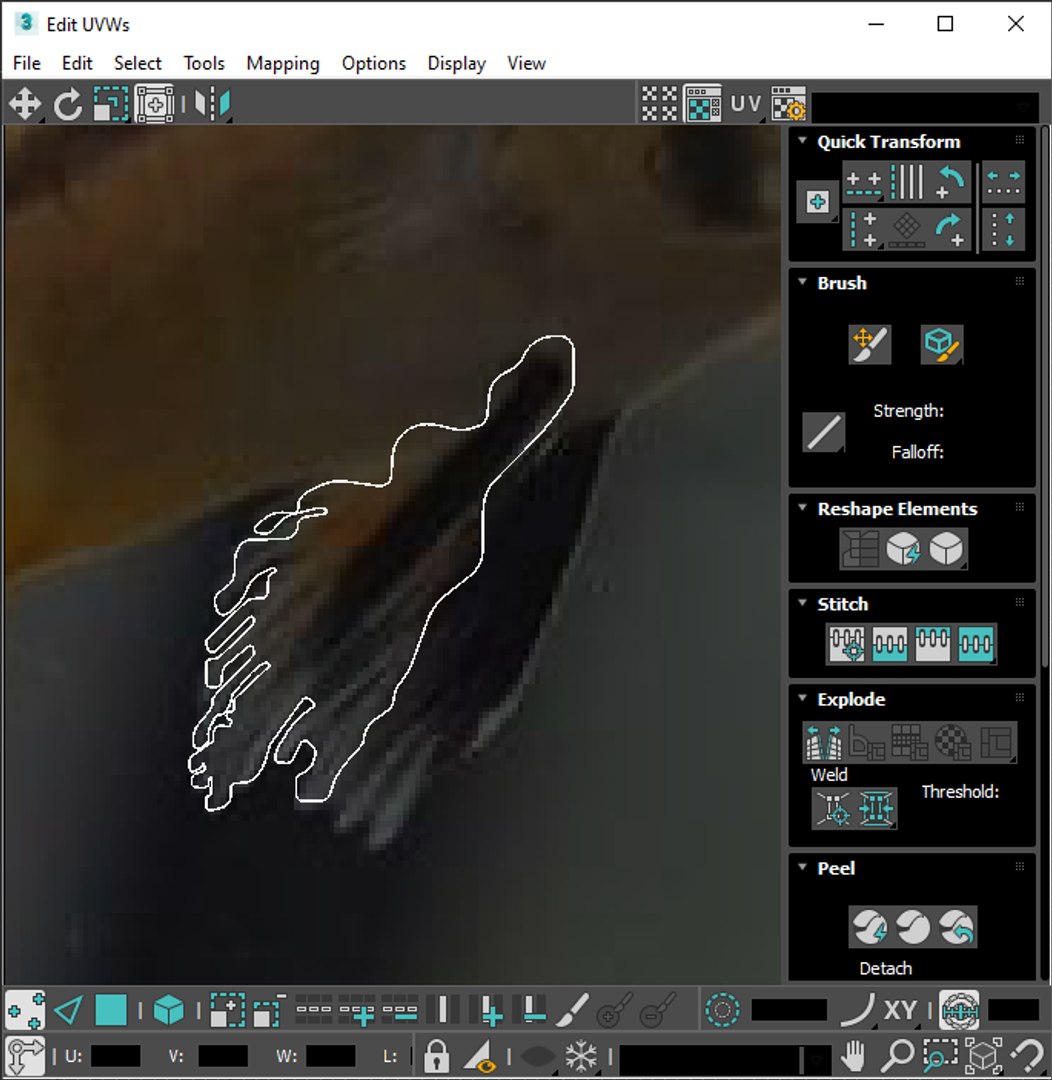Open the Edit menu
The height and width of the screenshot is (1080, 1052).
(77, 63)
